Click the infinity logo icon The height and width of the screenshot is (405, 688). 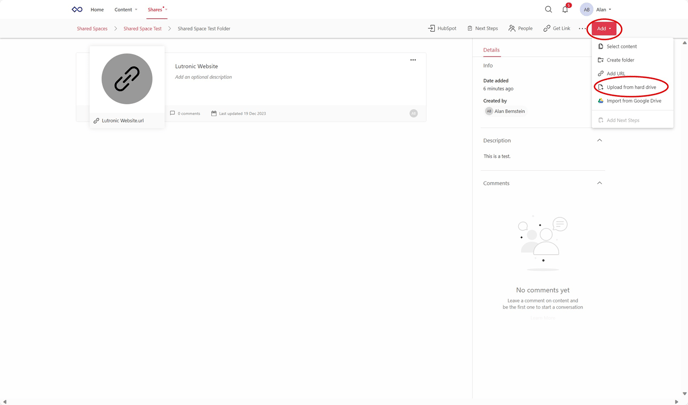pos(77,9)
